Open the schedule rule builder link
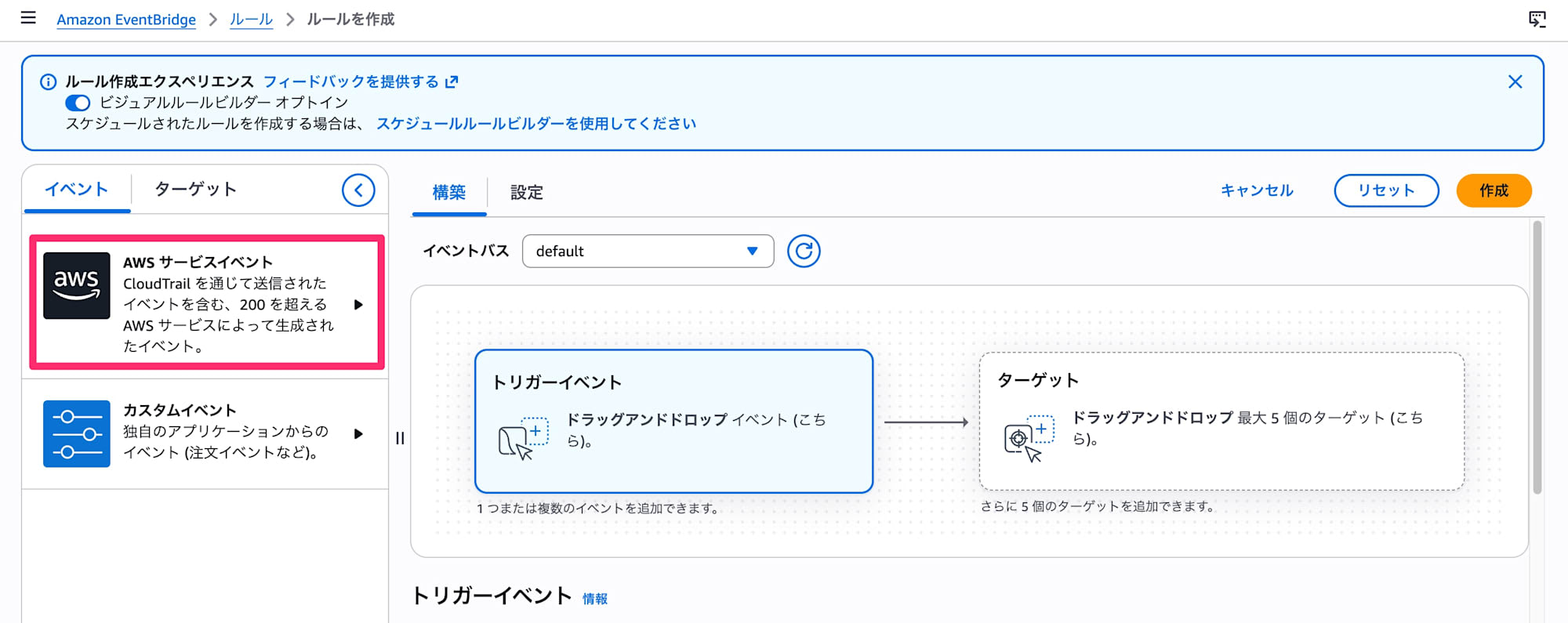Image resolution: width=1568 pixels, height=623 pixels. (x=535, y=124)
